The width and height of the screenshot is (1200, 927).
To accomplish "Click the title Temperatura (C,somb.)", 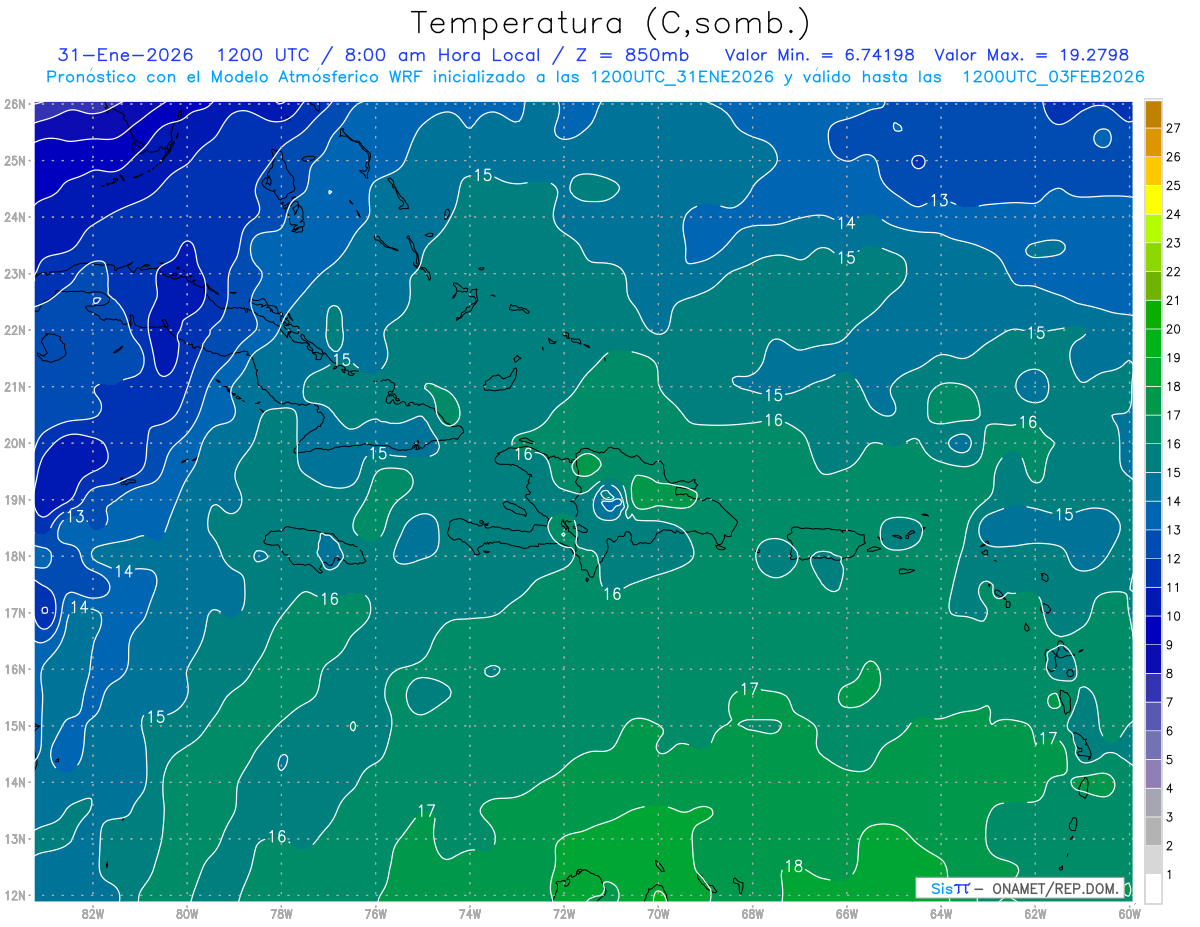I will [x=611, y=23].
